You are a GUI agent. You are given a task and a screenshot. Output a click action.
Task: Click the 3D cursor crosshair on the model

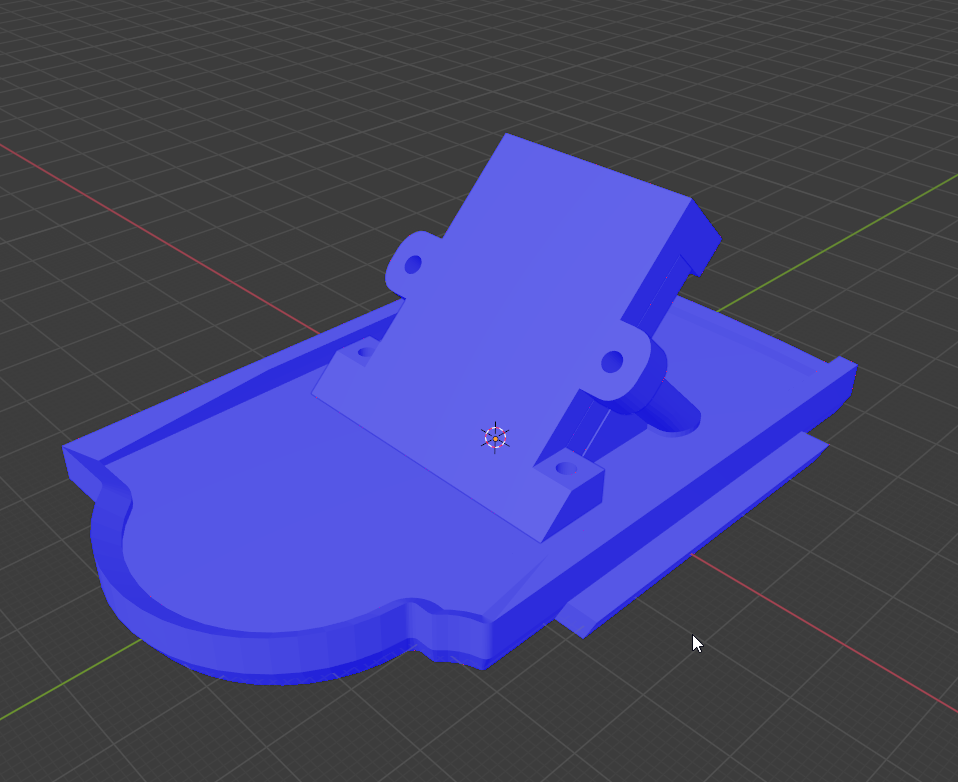tap(495, 438)
